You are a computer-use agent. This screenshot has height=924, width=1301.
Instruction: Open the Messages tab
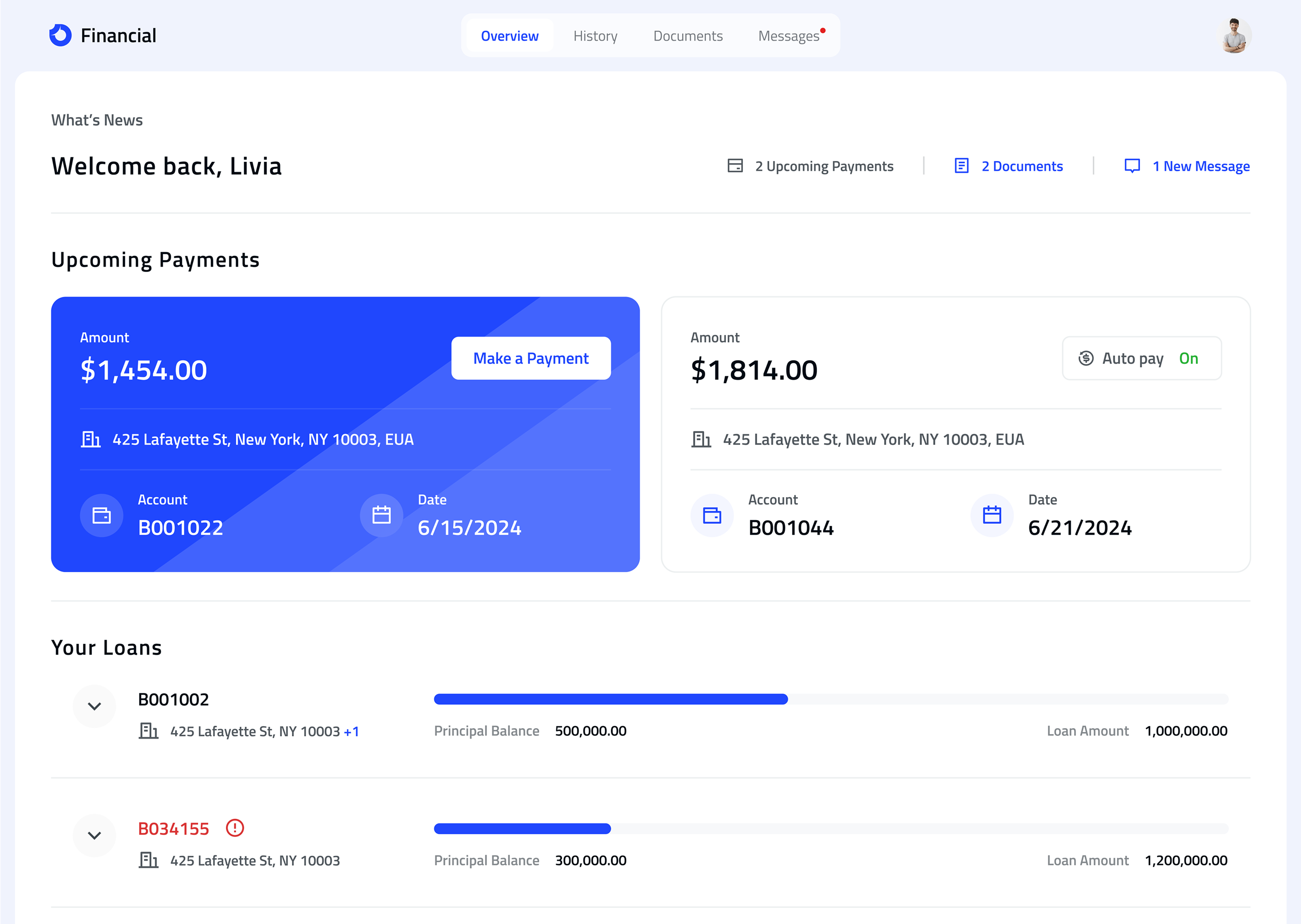coord(789,36)
